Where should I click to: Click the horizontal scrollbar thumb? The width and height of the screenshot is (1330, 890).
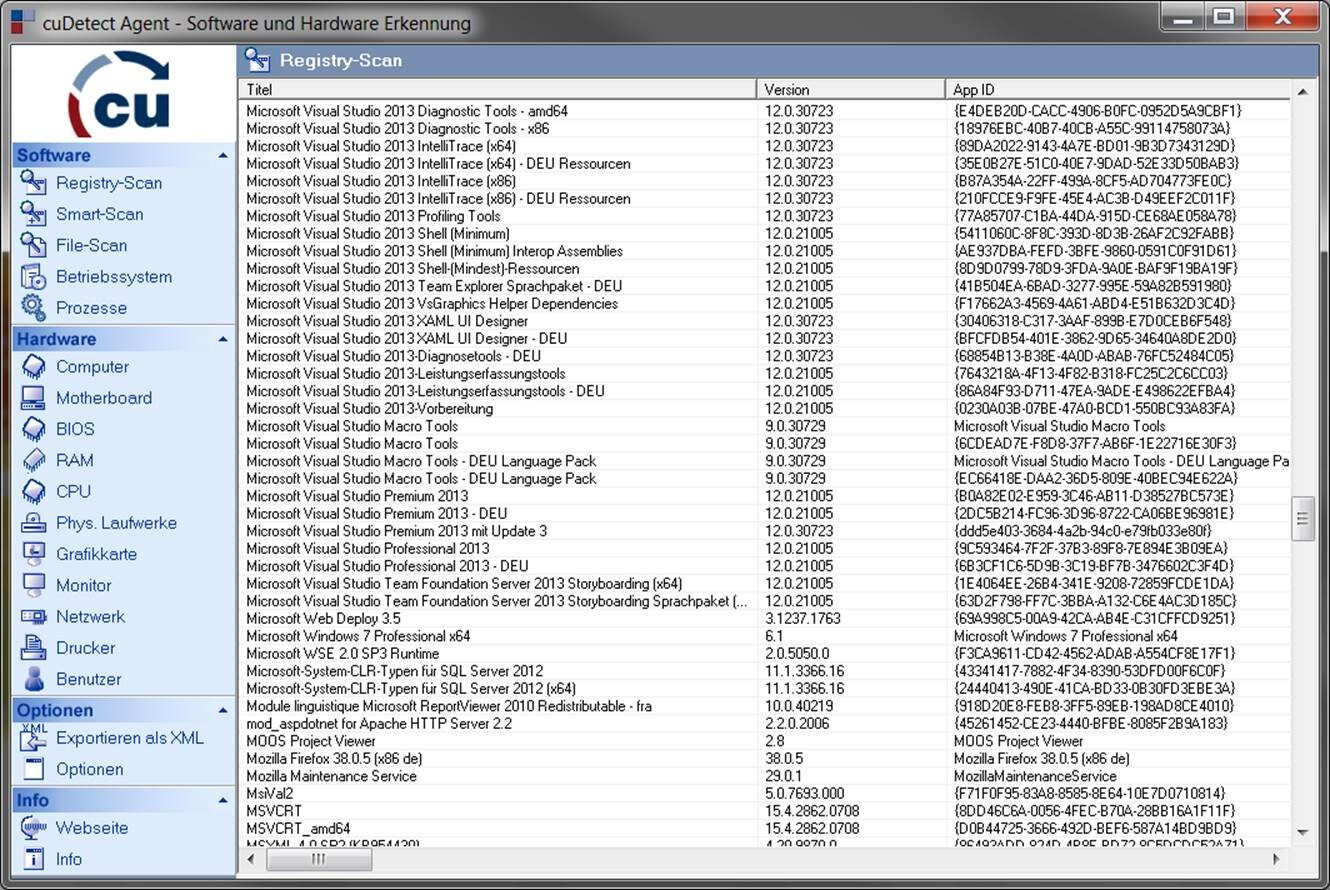point(318,859)
